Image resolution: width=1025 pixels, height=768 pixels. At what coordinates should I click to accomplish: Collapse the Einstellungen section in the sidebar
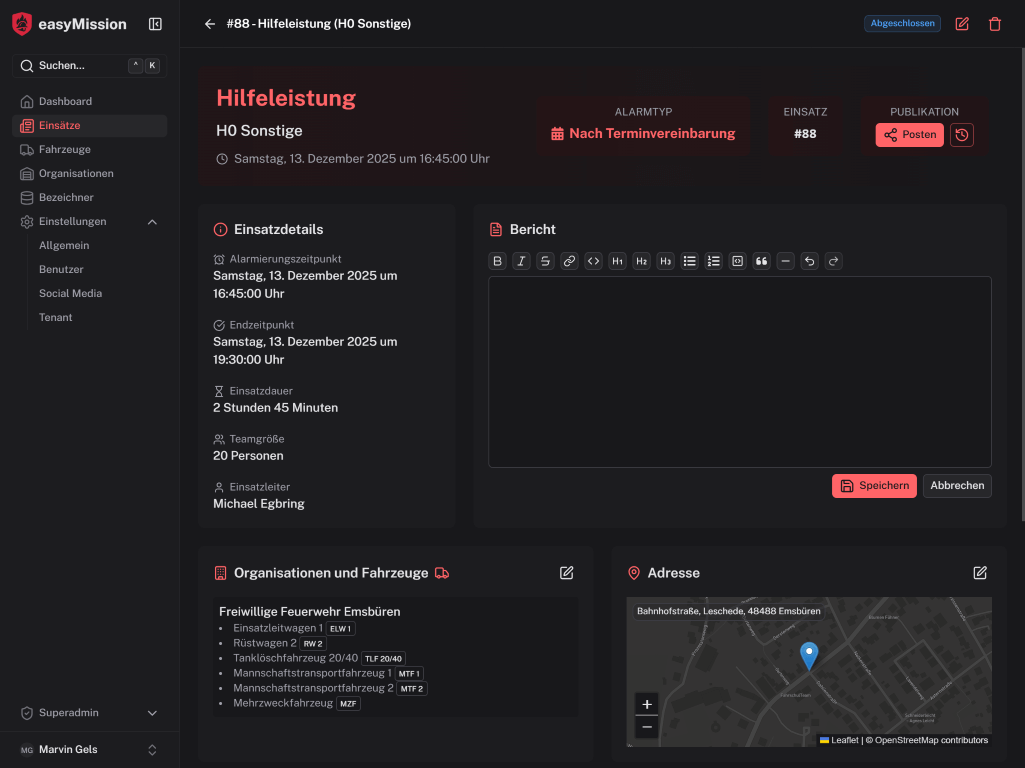click(151, 221)
